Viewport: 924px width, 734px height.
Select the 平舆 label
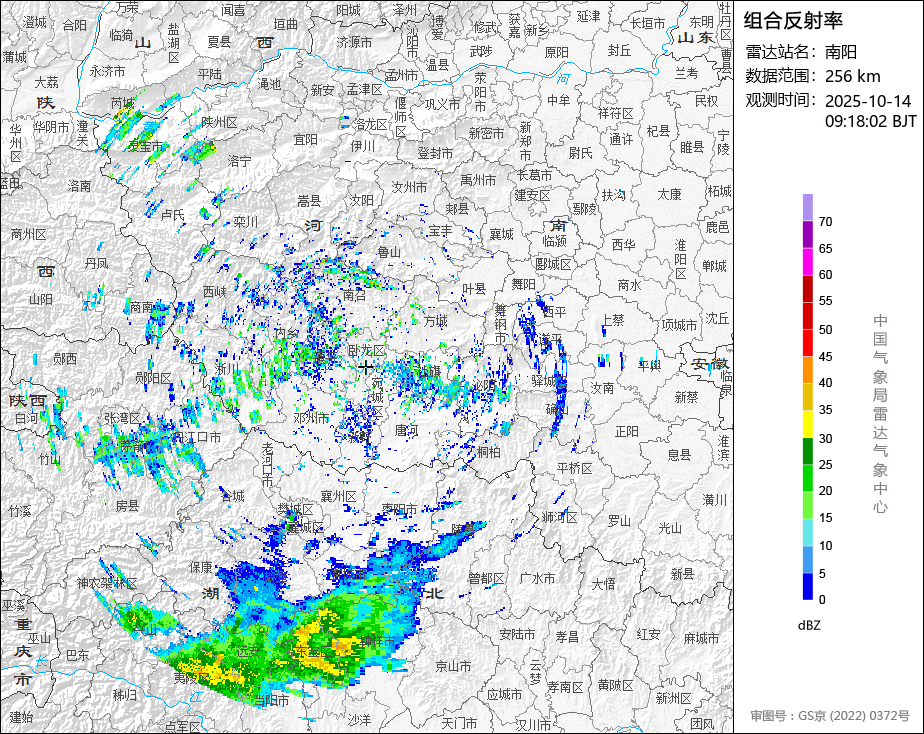(x=650, y=366)
